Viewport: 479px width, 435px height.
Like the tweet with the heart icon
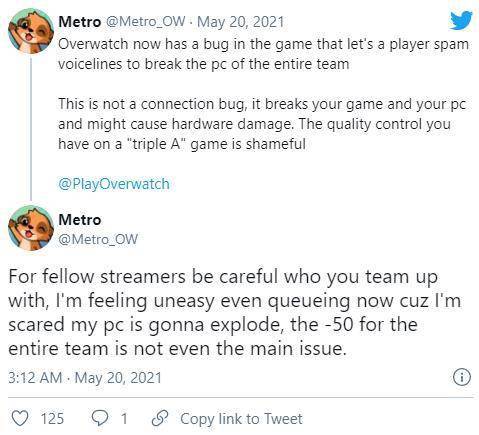tap(20, 418)
